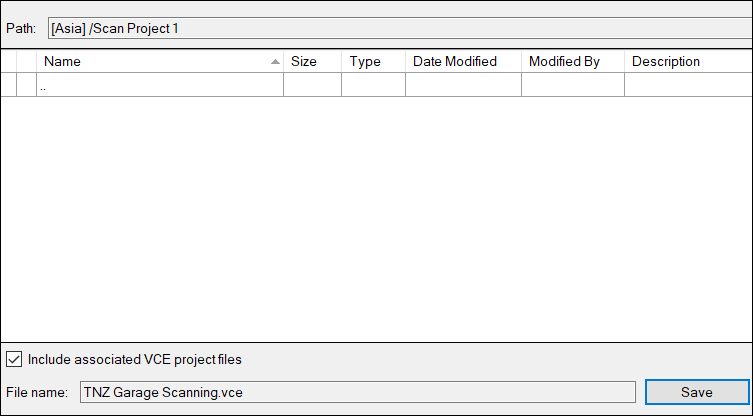753x416 pixels.
Task: Sort files by the Size column
Action: [x=312, y=61]
